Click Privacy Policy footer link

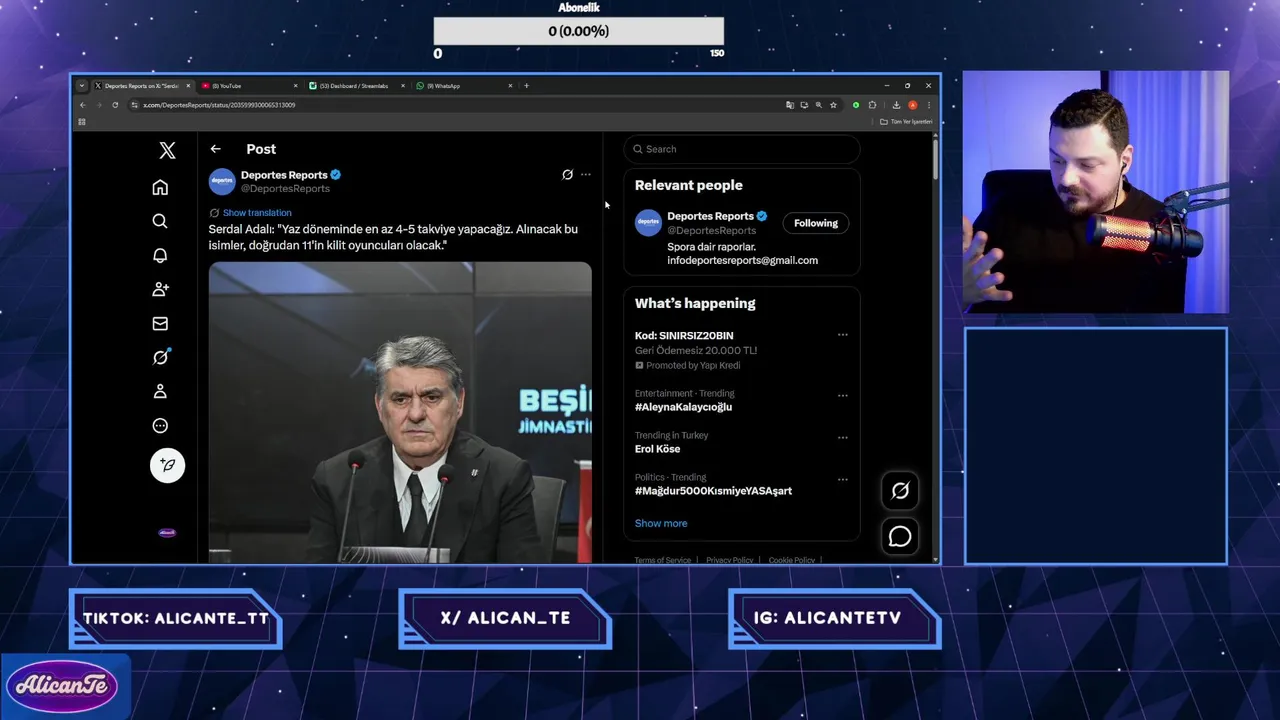pos(729,560)
